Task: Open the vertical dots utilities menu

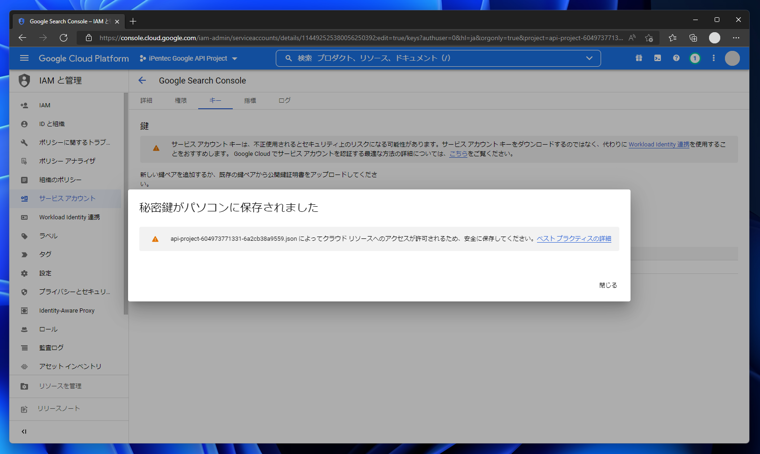Action: tap(713, 58)
